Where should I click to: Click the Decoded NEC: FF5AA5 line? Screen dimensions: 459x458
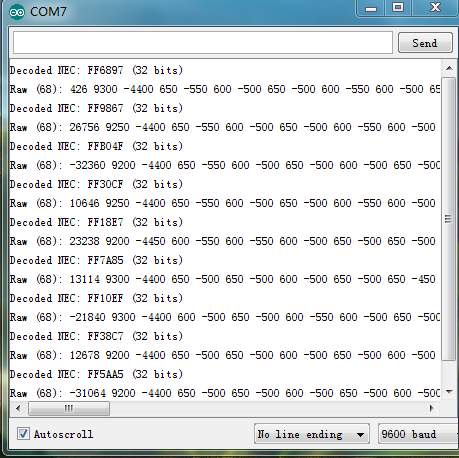point(96,374)
